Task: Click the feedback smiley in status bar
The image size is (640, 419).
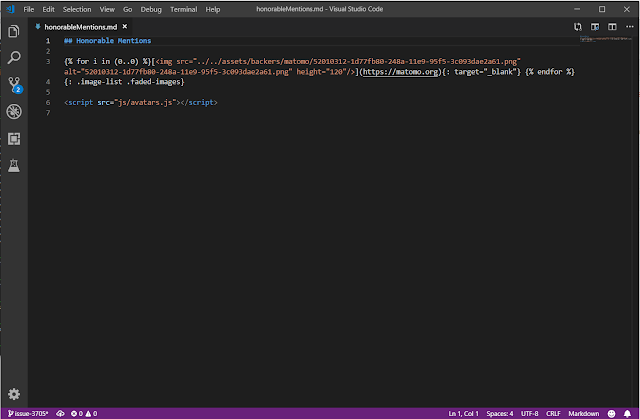Action: coord(611,414)
